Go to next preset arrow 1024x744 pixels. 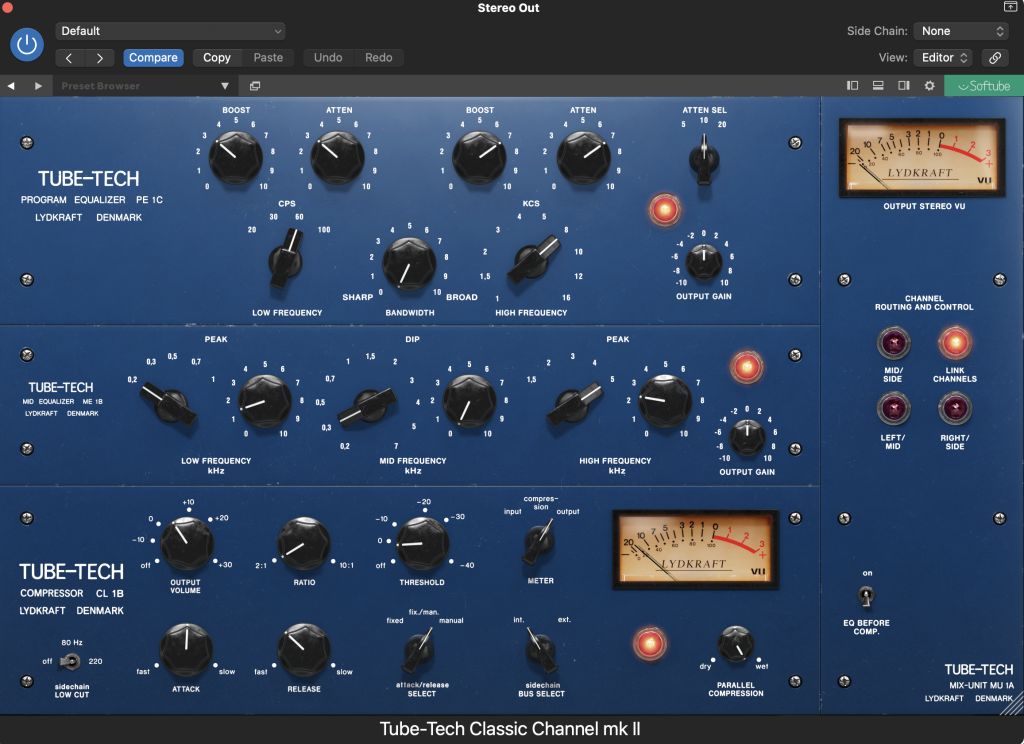click(x=38, y=86)
